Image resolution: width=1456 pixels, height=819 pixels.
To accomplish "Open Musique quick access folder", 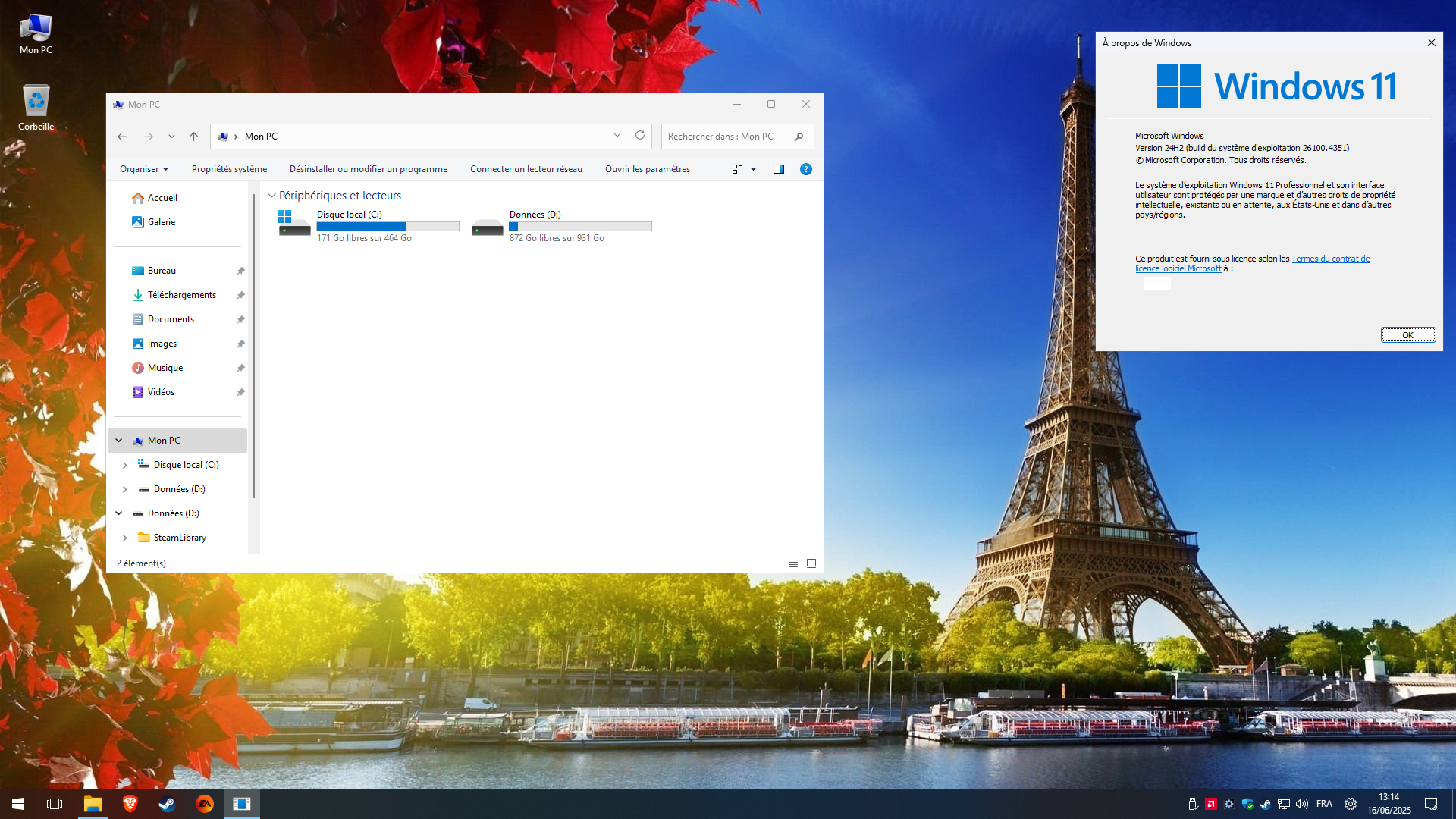I will pyautogui.click(x=165, y=368).
